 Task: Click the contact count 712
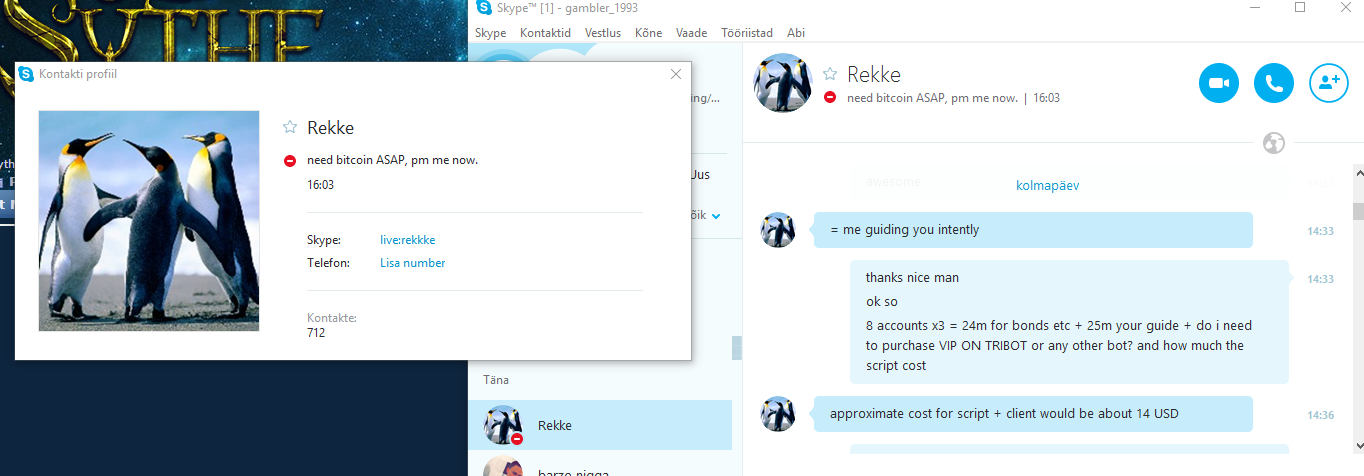pyautogui.click(x=316, y=333)
